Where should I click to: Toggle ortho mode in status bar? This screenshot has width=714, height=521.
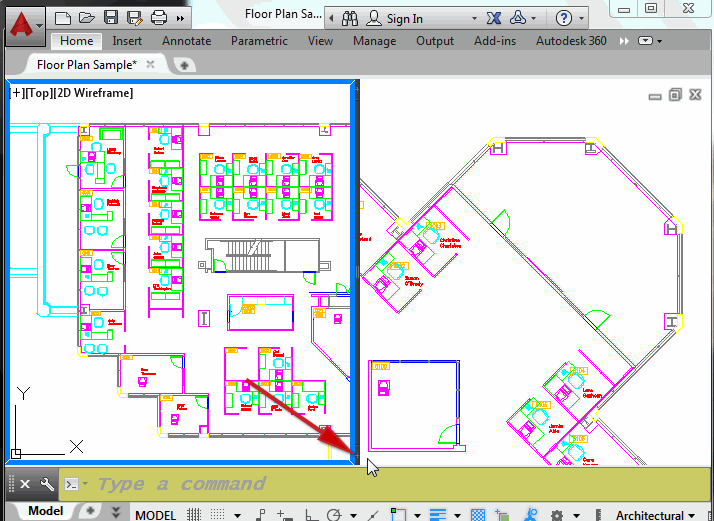pos(310,515)
